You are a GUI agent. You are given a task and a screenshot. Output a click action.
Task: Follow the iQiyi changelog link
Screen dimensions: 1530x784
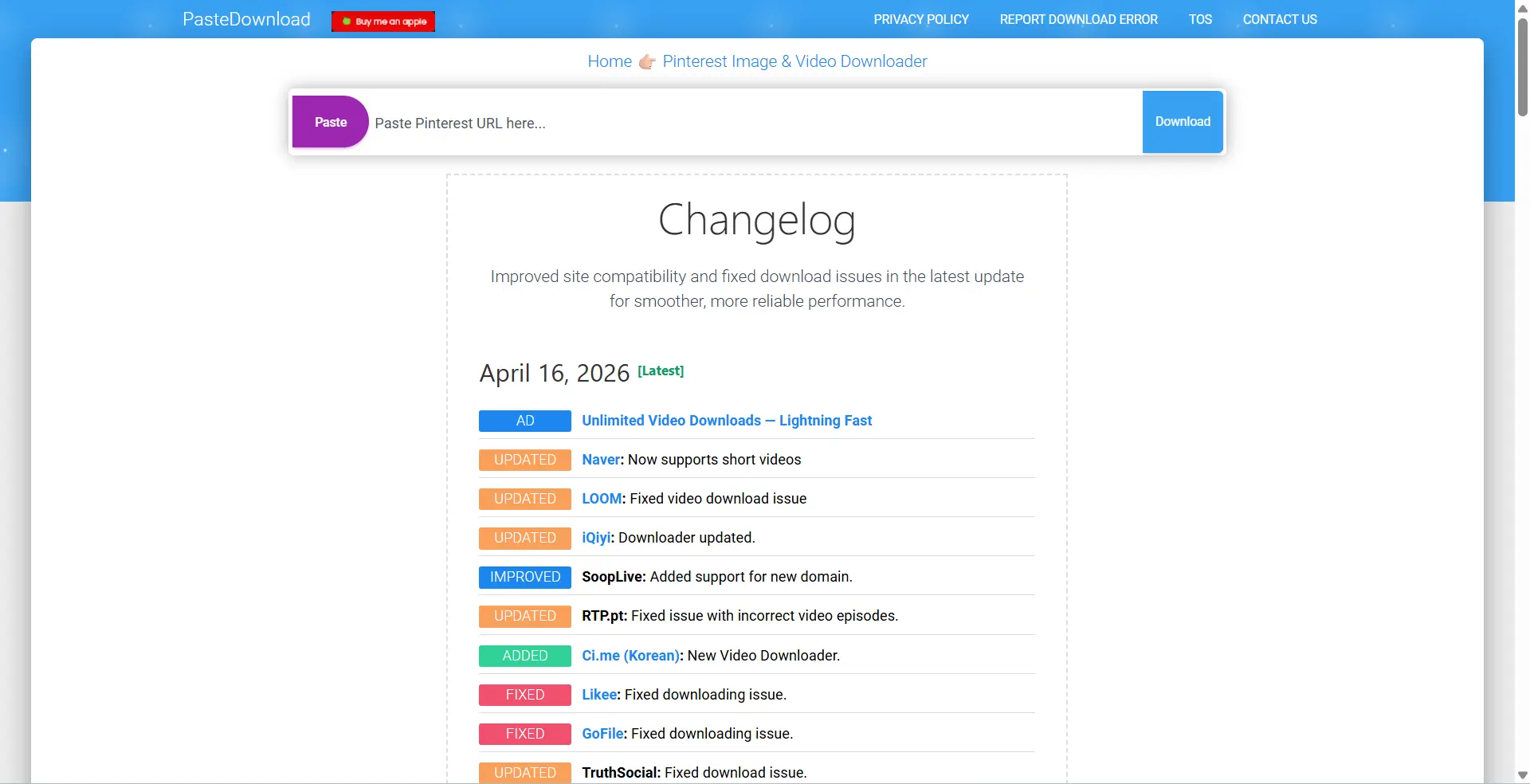[595, 538]
